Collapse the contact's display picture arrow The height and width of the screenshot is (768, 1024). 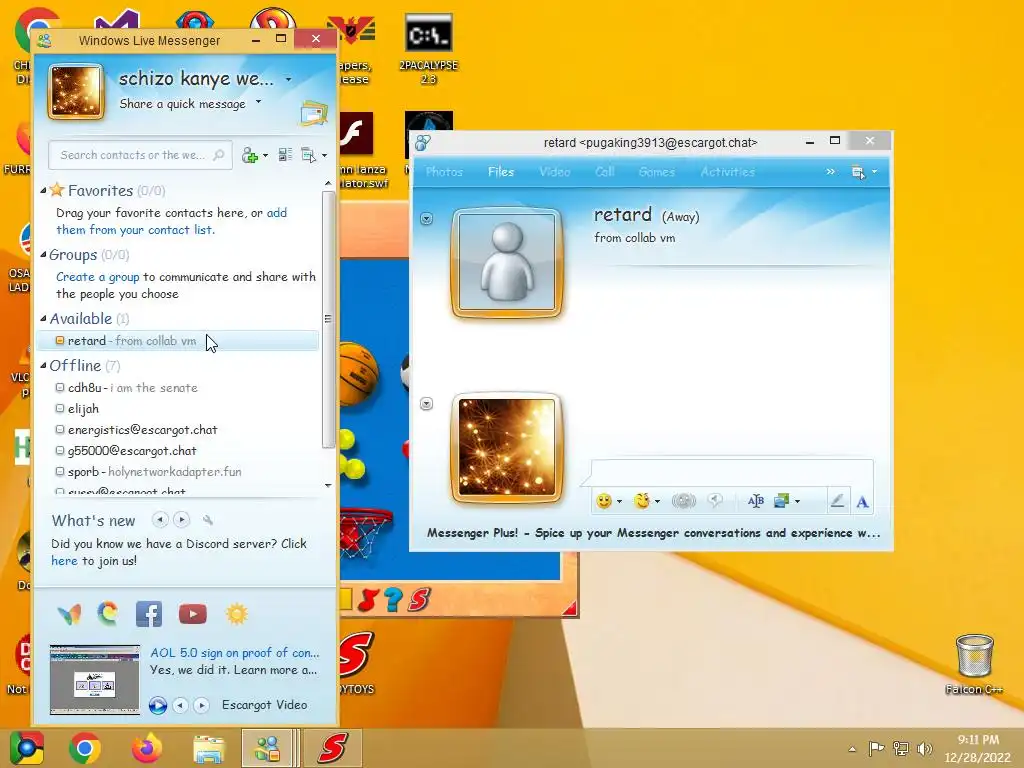(426, 218)
